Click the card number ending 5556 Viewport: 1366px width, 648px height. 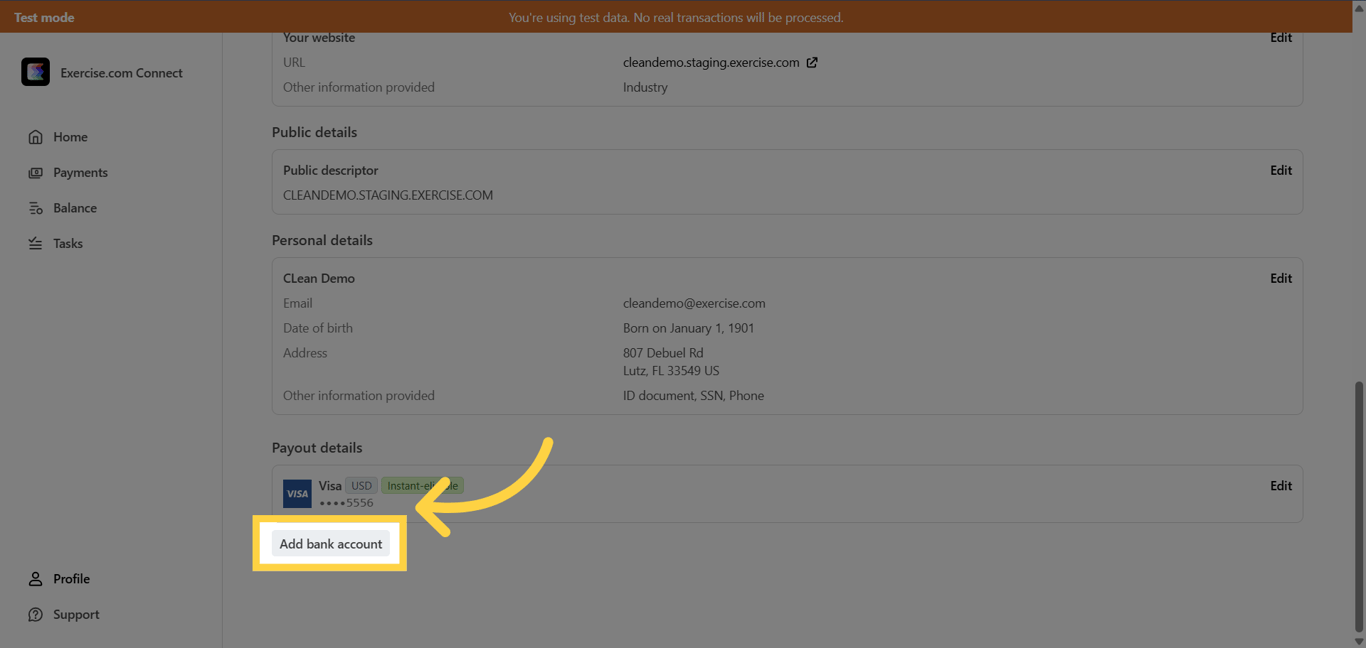point(346,503)
